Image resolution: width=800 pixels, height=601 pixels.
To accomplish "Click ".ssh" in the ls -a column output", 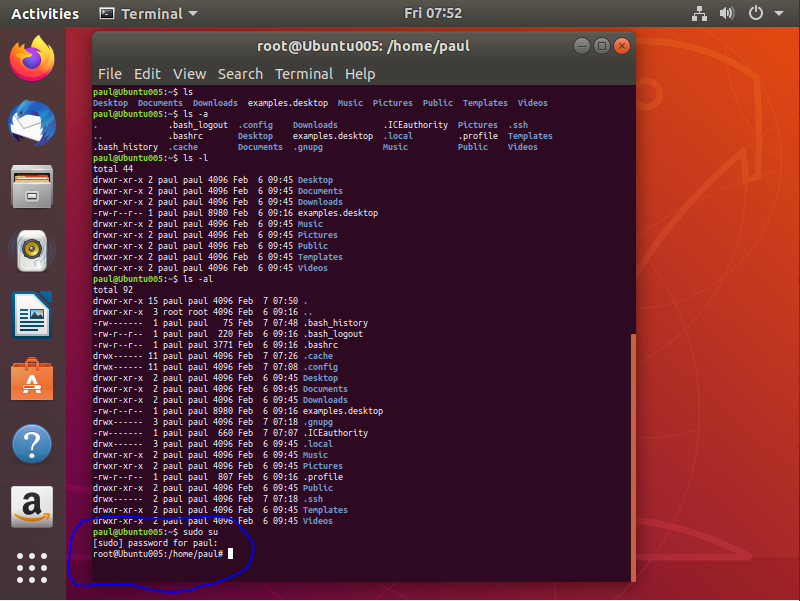I will tap(518, 125).
